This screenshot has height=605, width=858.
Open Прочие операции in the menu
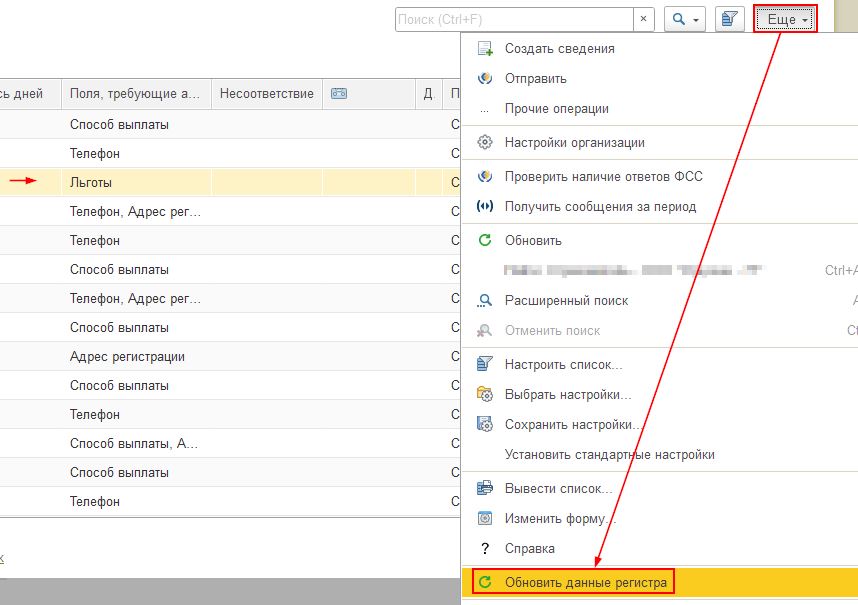[x=659, y=109]
